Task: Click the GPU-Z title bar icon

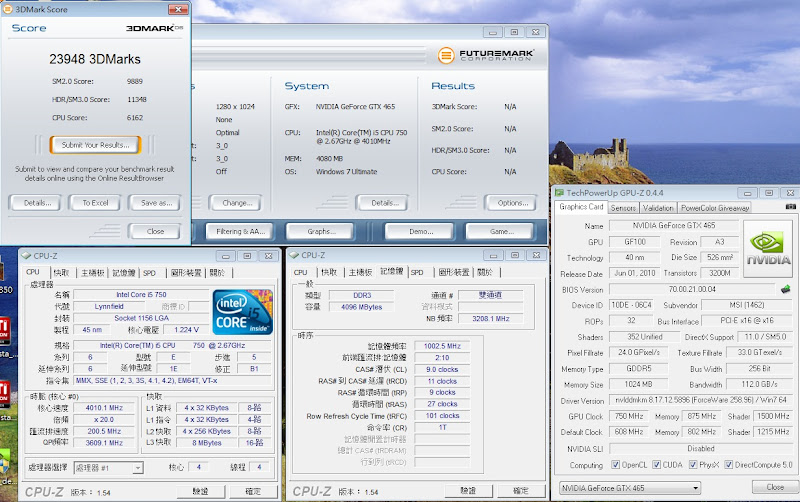Action: coord(559,193)
